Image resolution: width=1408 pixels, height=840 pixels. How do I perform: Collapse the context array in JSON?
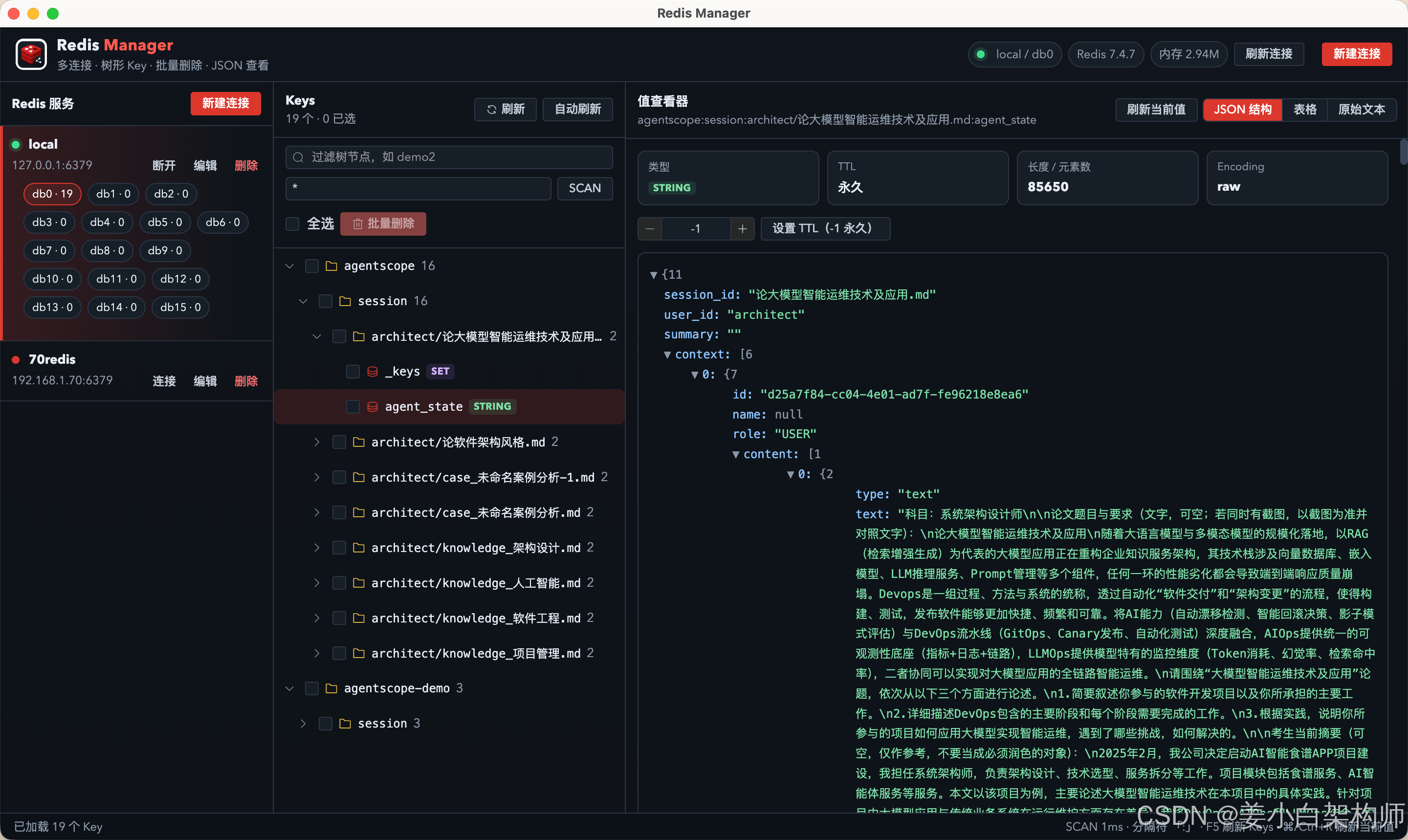point(668,355)
